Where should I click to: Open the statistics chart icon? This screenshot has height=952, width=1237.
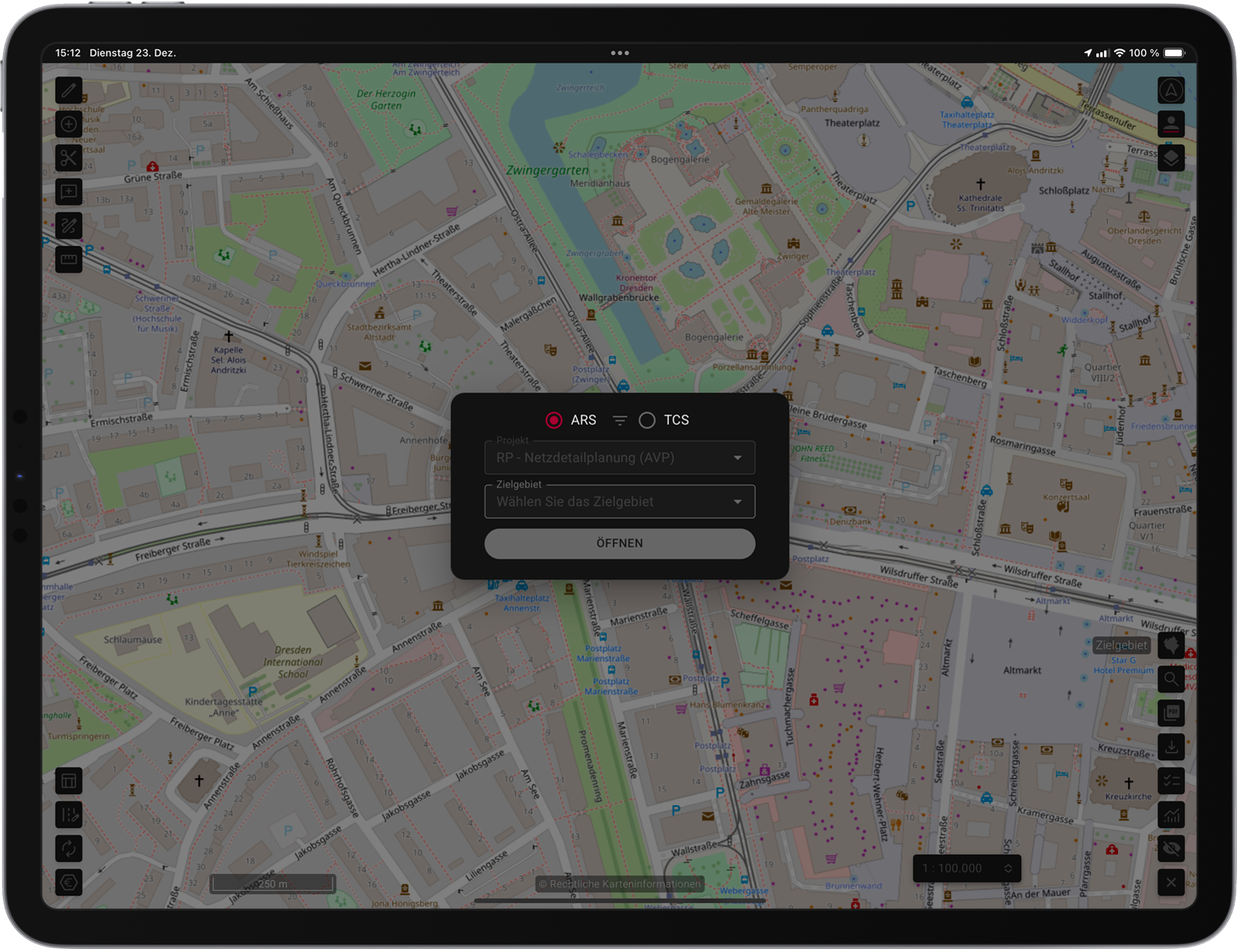[x=1171, y=815]
